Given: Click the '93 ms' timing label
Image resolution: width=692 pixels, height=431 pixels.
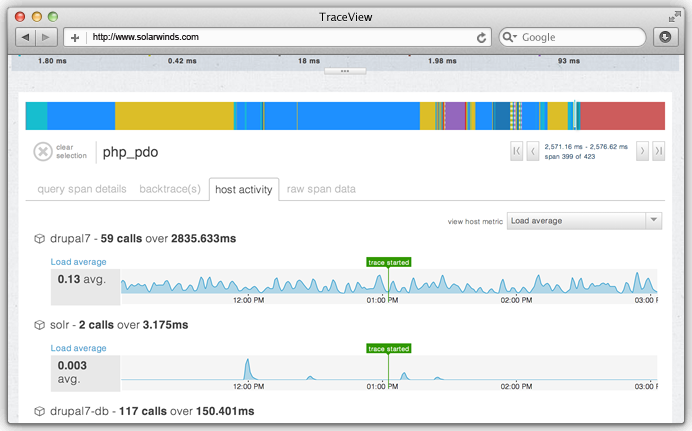Looking at the screenshot, I should [569, 61].
